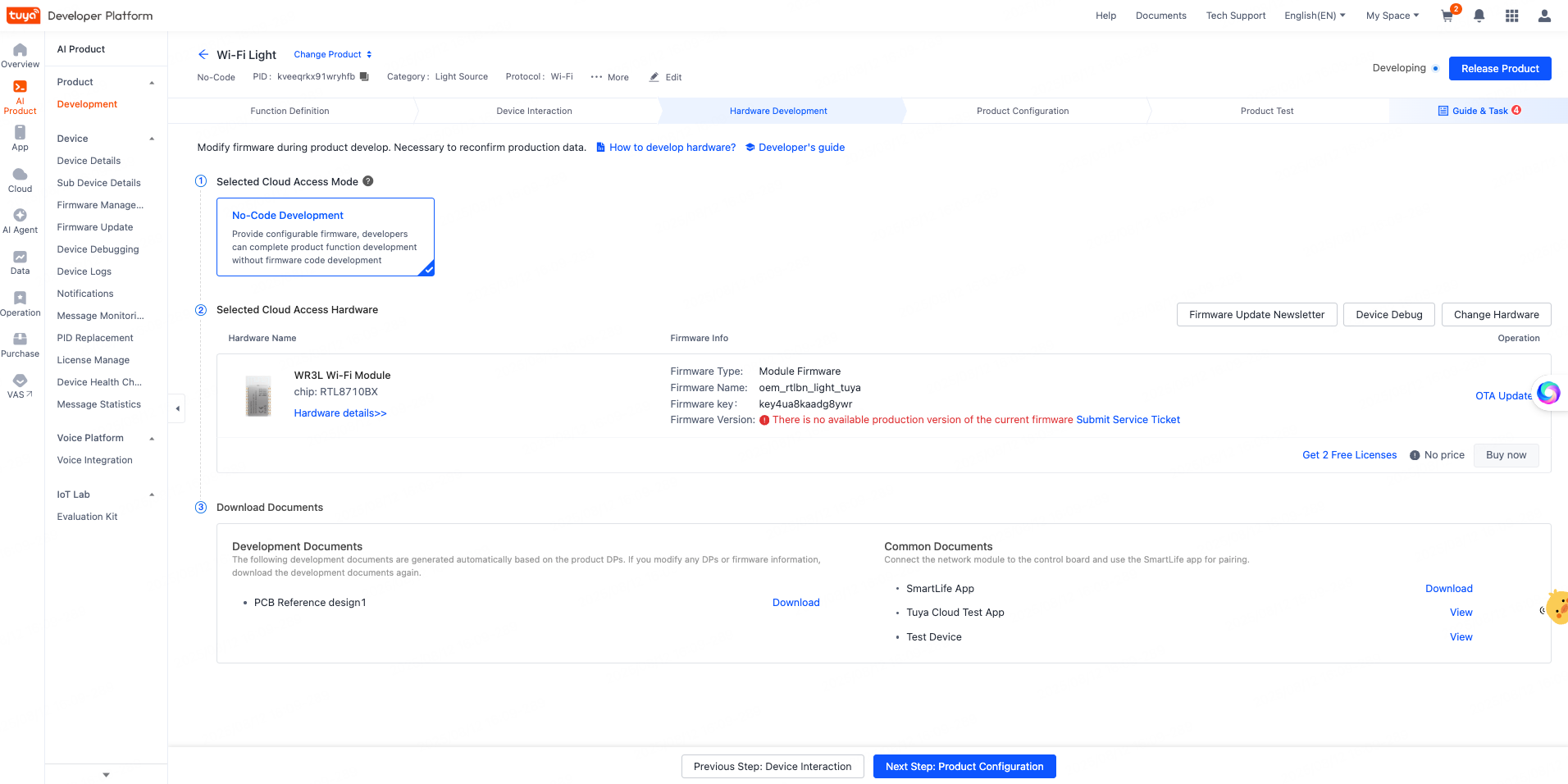The image size is (1568, 784).
Task: Click the notifications bell icon
Action: click(1479, 16)
